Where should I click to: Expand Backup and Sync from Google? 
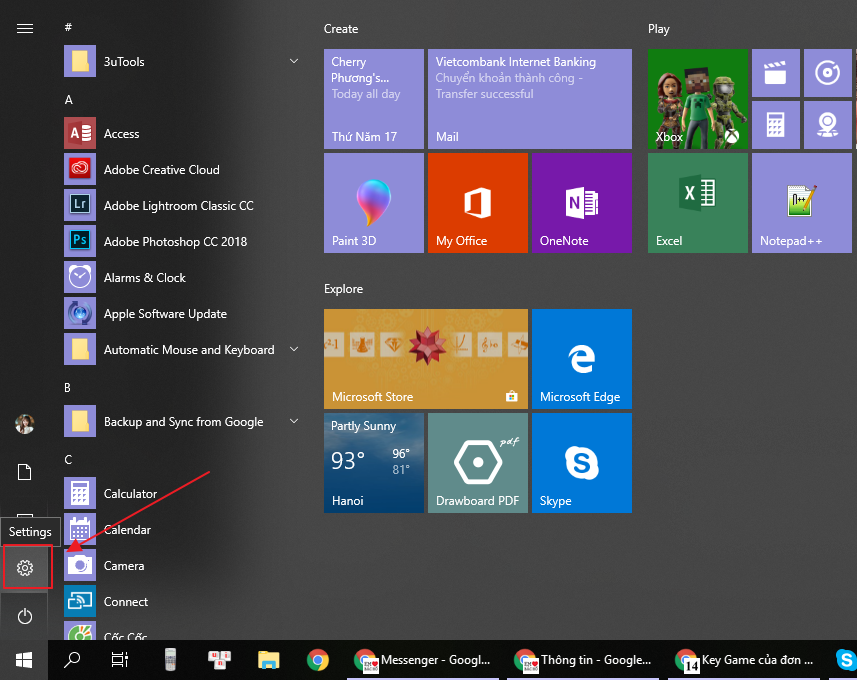(x=293, y=421)
